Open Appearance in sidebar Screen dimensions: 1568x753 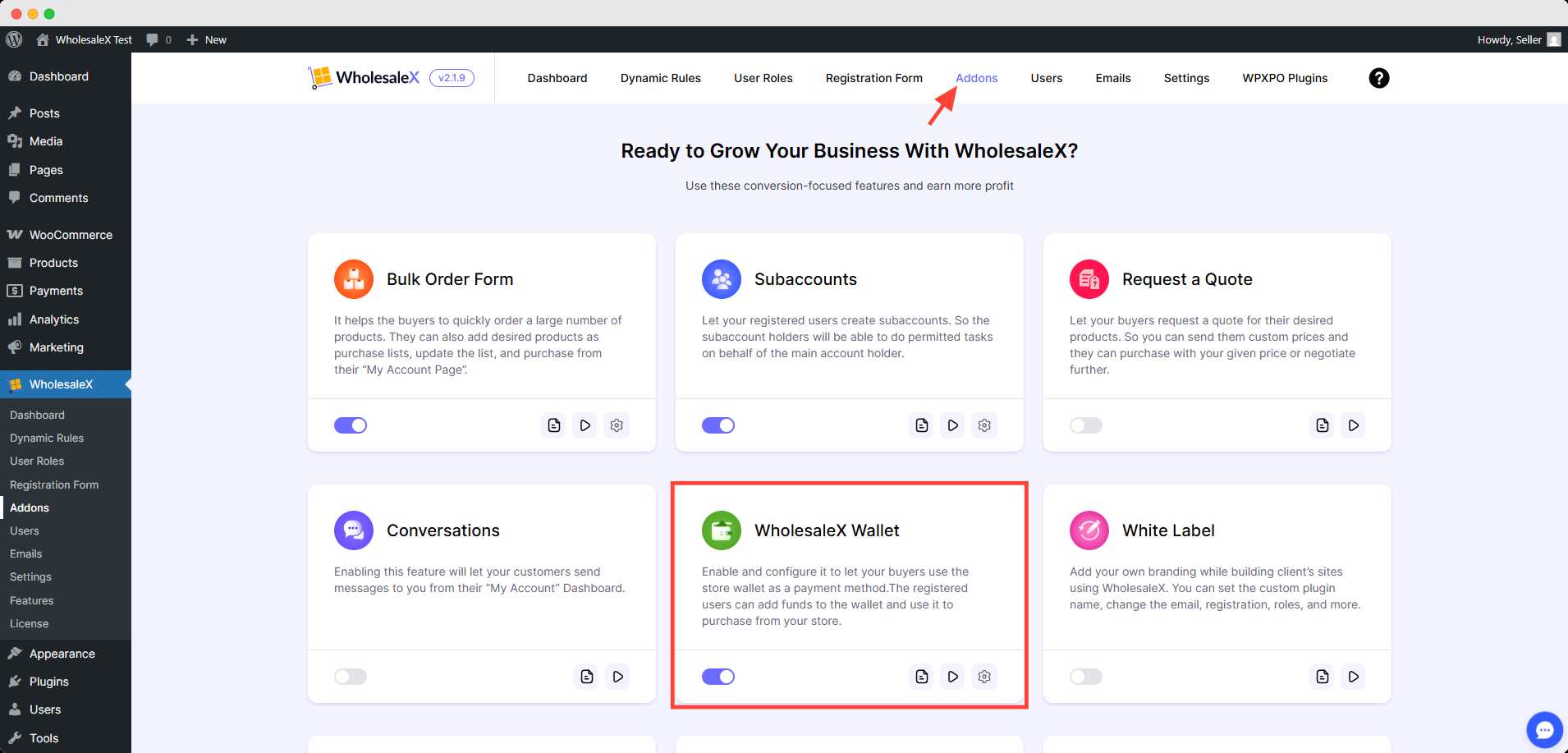(x=66, y=654)
